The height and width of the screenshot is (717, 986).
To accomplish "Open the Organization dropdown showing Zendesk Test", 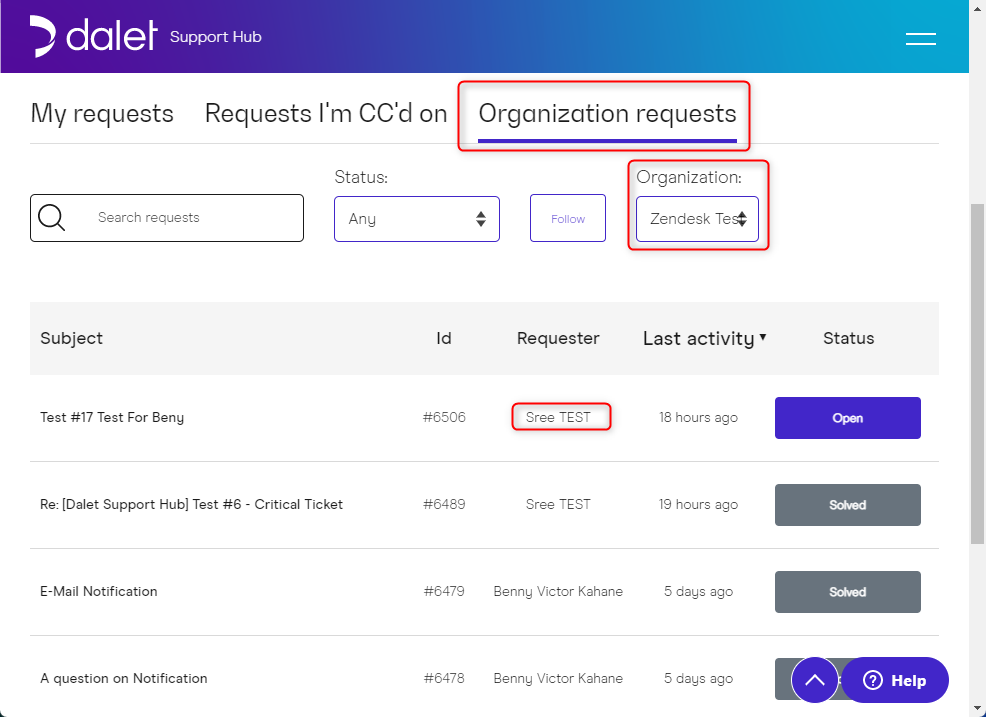I will tap(697, 219).
